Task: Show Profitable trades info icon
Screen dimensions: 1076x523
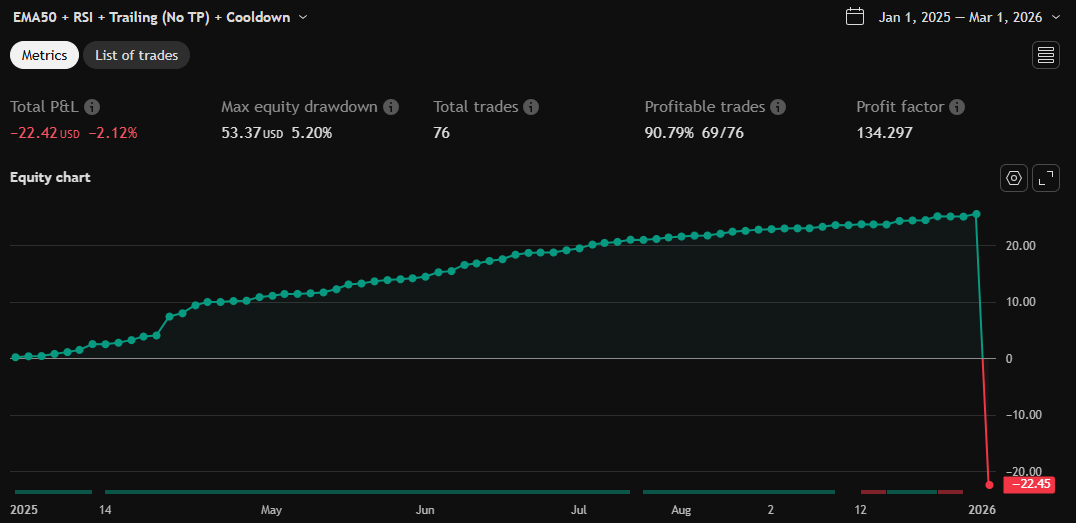Action: 777,107
